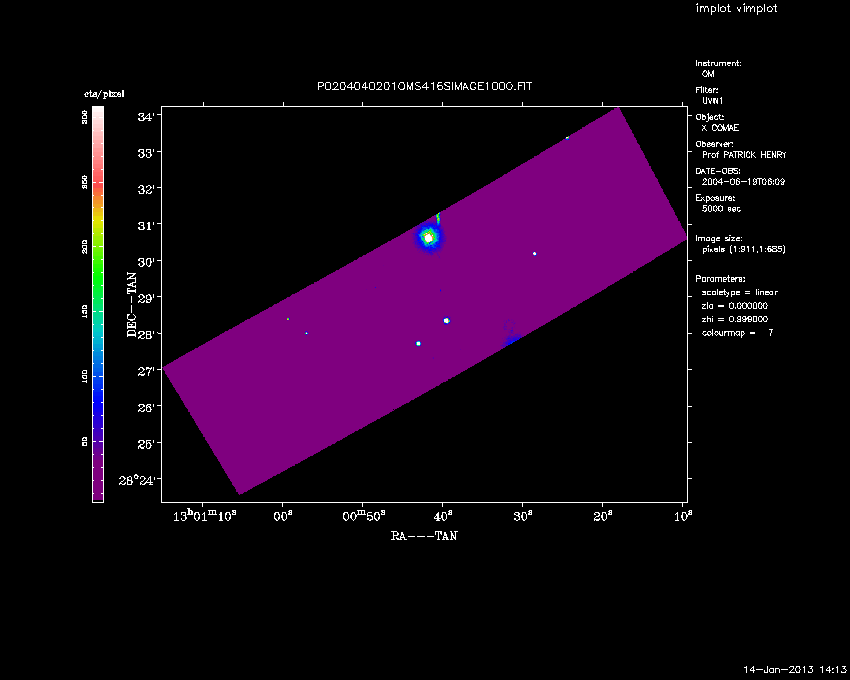Click 'pixels (1:911,1:685)' value
Viewport: 850px width, 680px height.
pyautogui.click(x=744, y=249)
